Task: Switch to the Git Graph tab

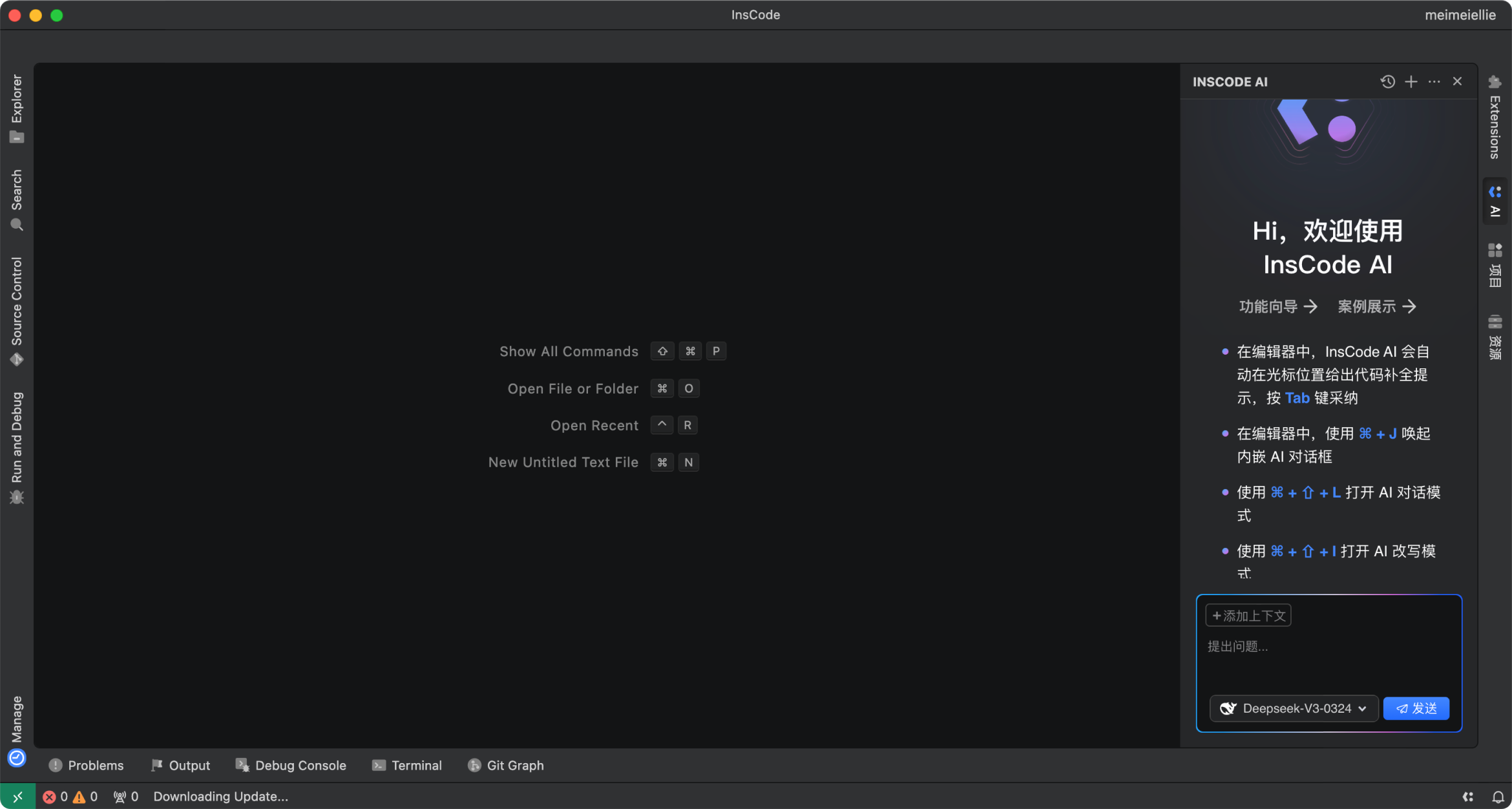Action: click(x=505, y=765)
